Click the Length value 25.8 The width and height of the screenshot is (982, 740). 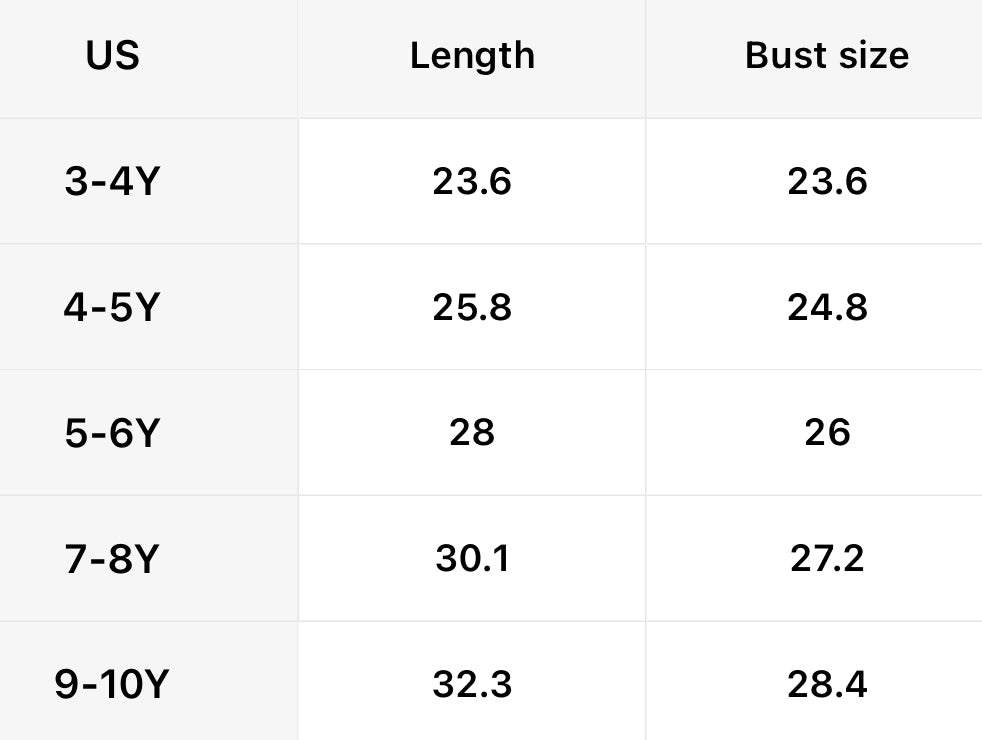[x=472, y=307]
